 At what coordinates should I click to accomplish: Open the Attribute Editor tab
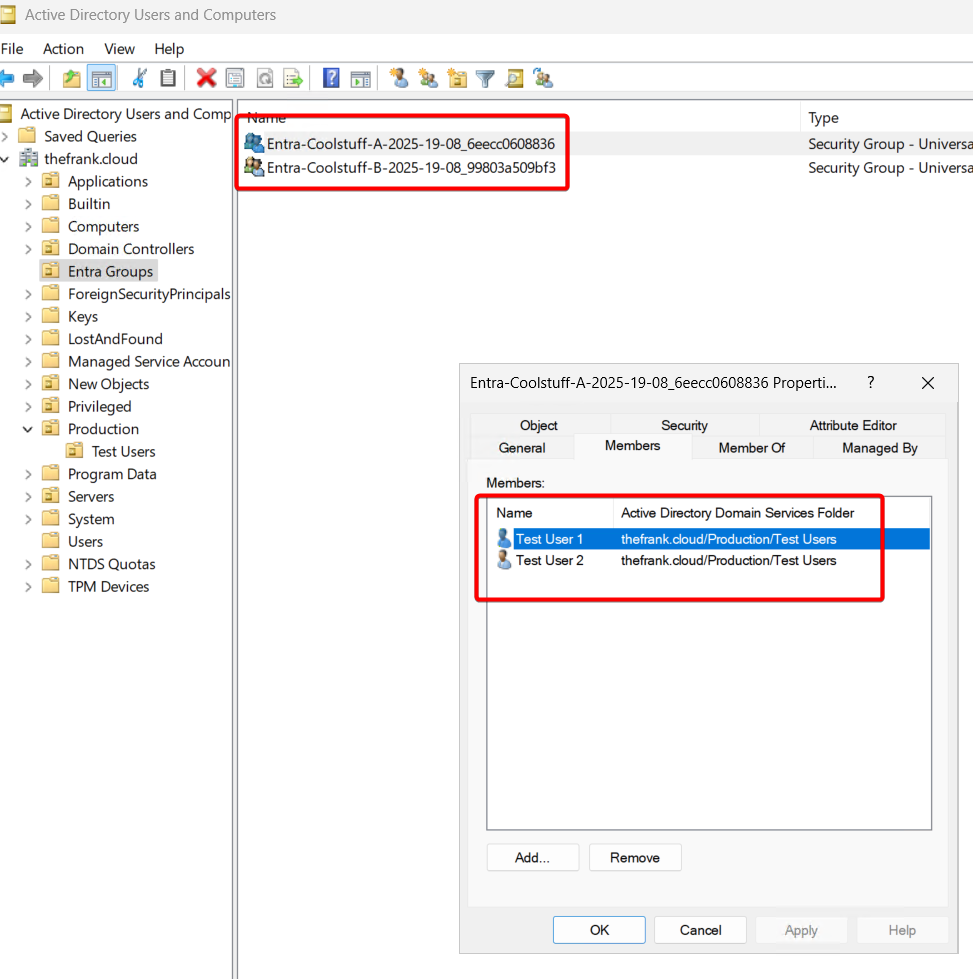(852, 425)
